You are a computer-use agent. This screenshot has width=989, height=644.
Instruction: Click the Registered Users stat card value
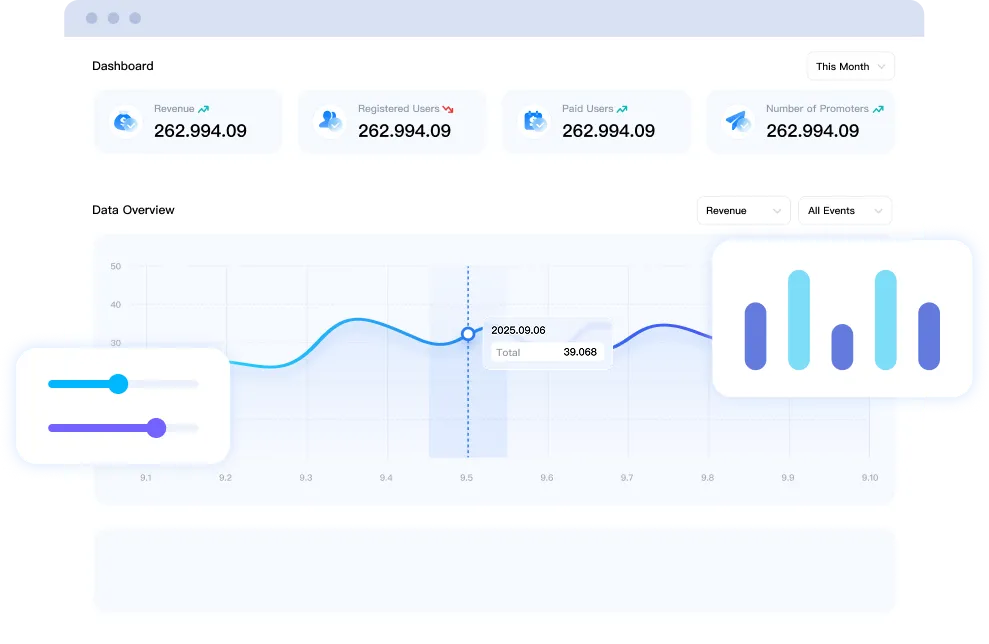404,131
